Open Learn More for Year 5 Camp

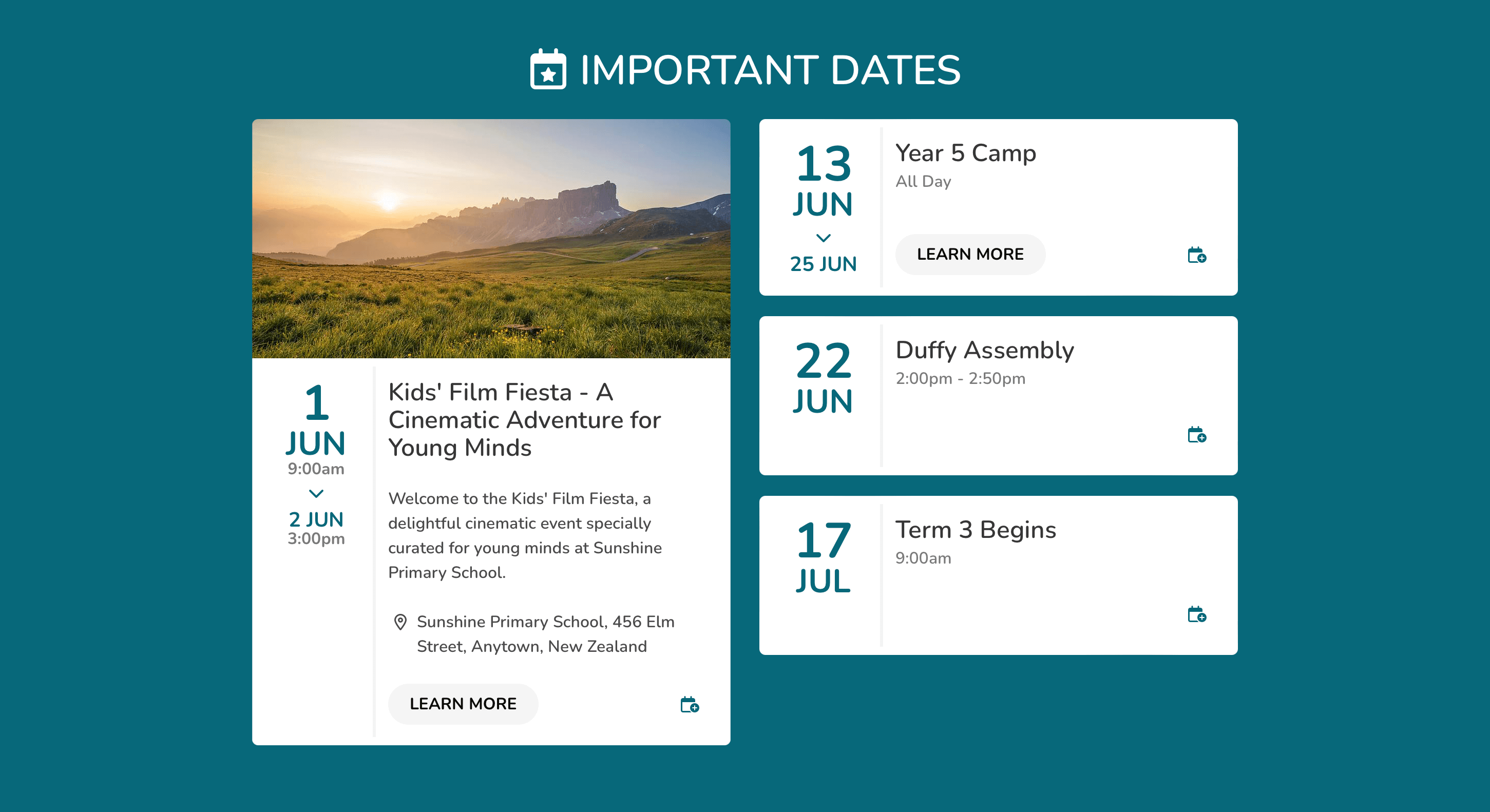coord(970,254)
